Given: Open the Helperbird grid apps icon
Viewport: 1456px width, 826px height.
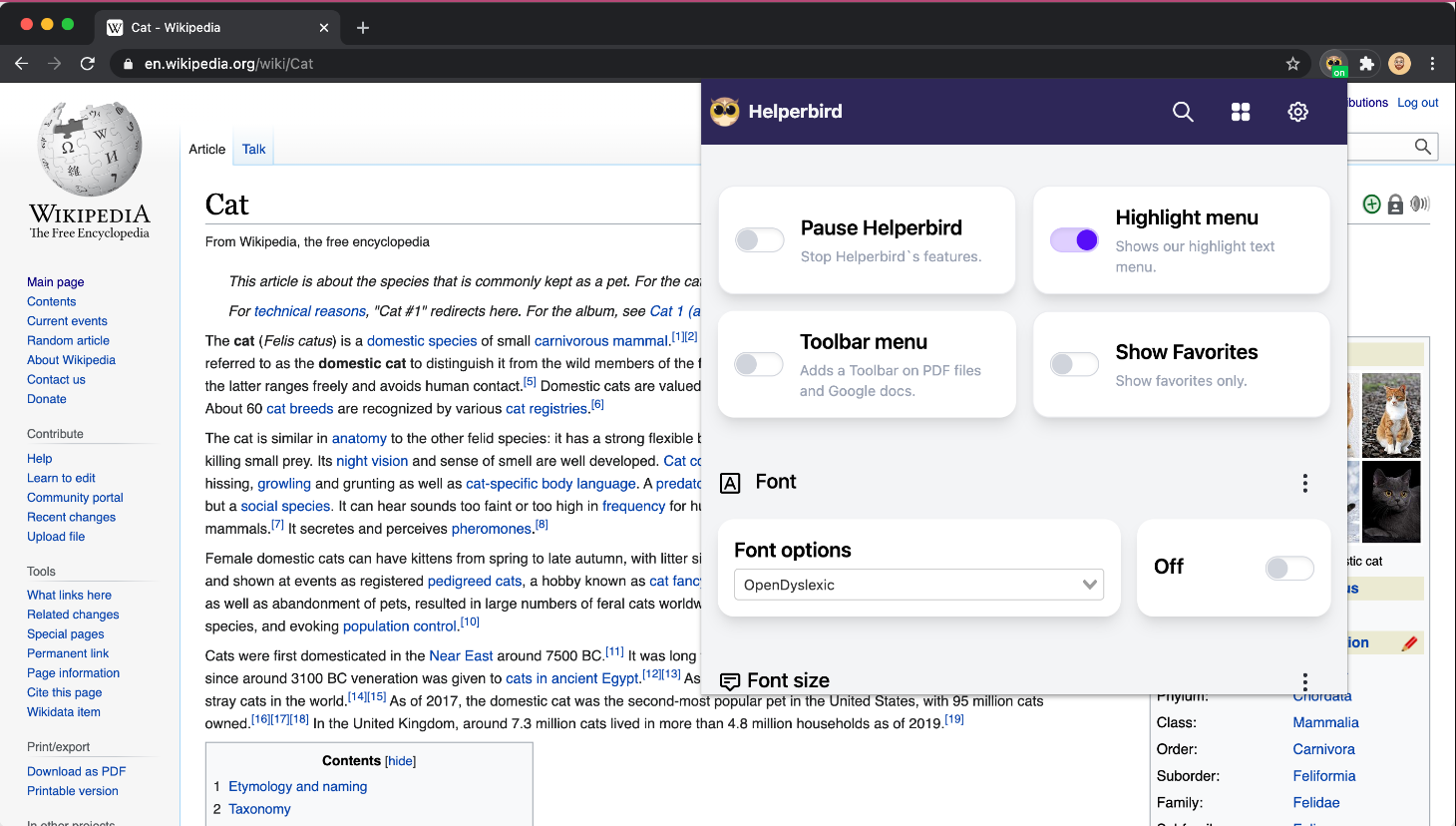Looking at the screenshot, I should click(1241, 112).
